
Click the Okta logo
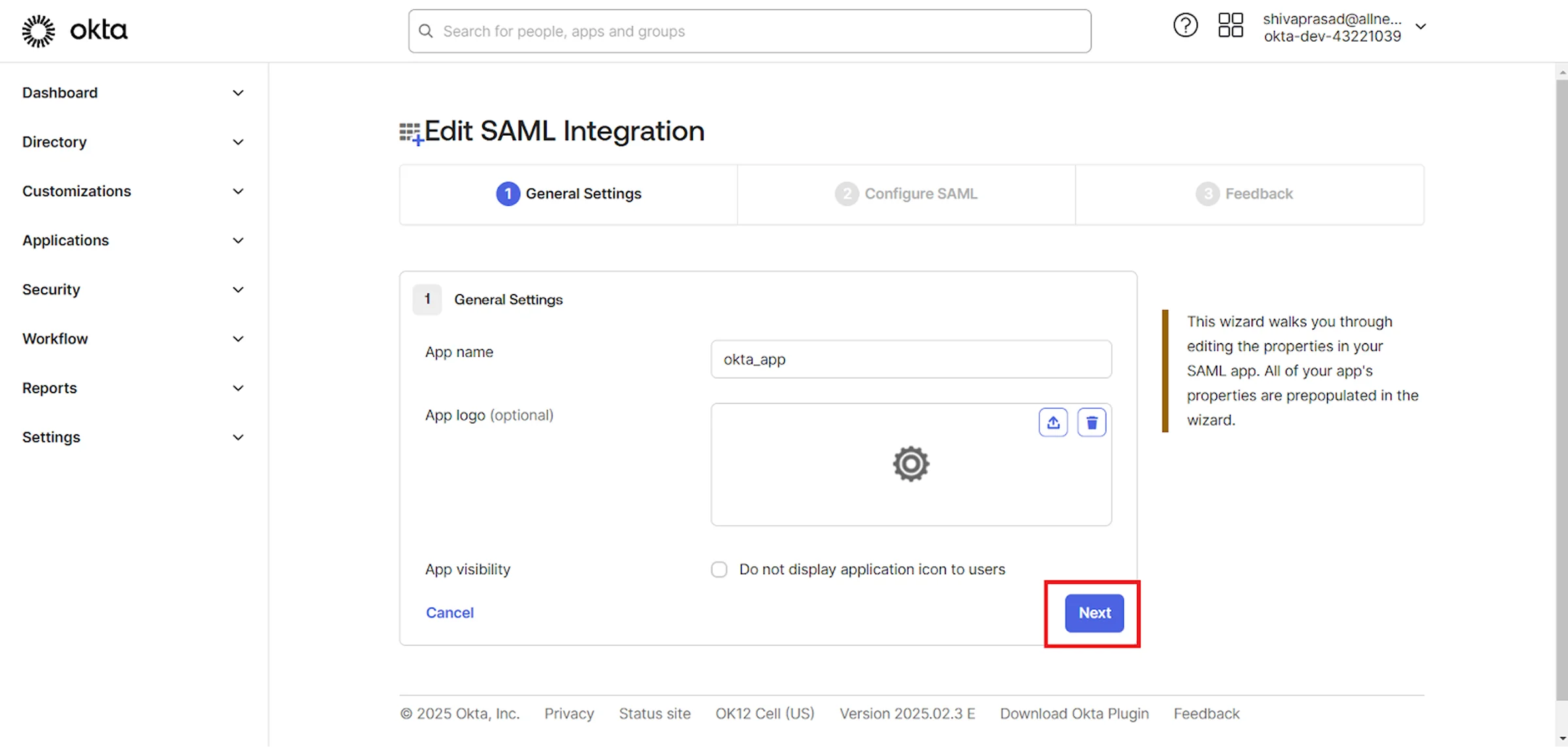coord(74,31)
